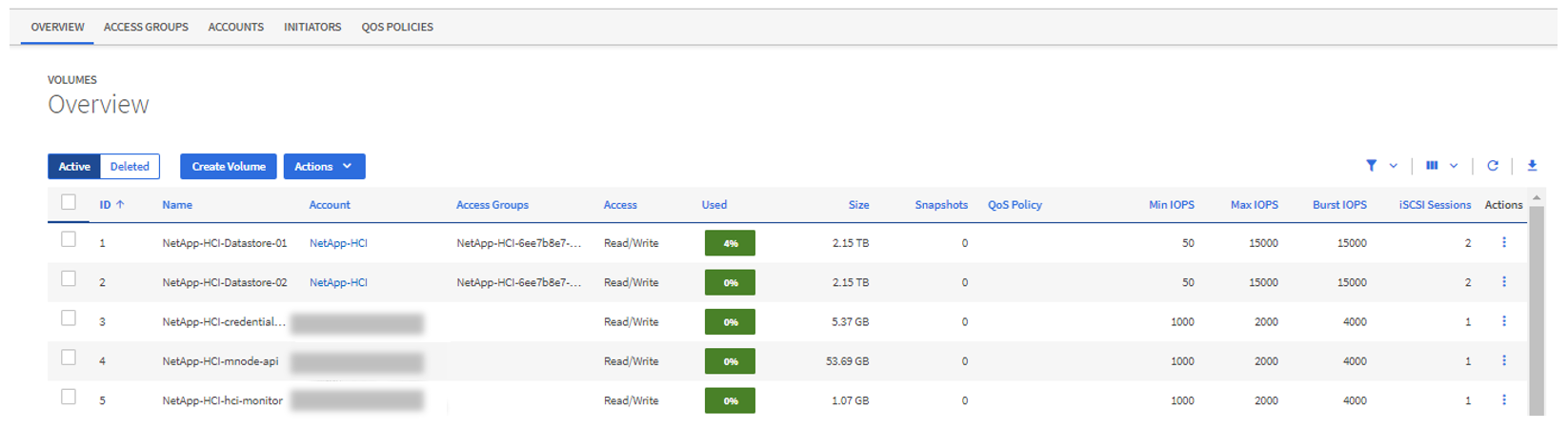
Task: Open the QoS Policies tab
Action: [397, 27]
